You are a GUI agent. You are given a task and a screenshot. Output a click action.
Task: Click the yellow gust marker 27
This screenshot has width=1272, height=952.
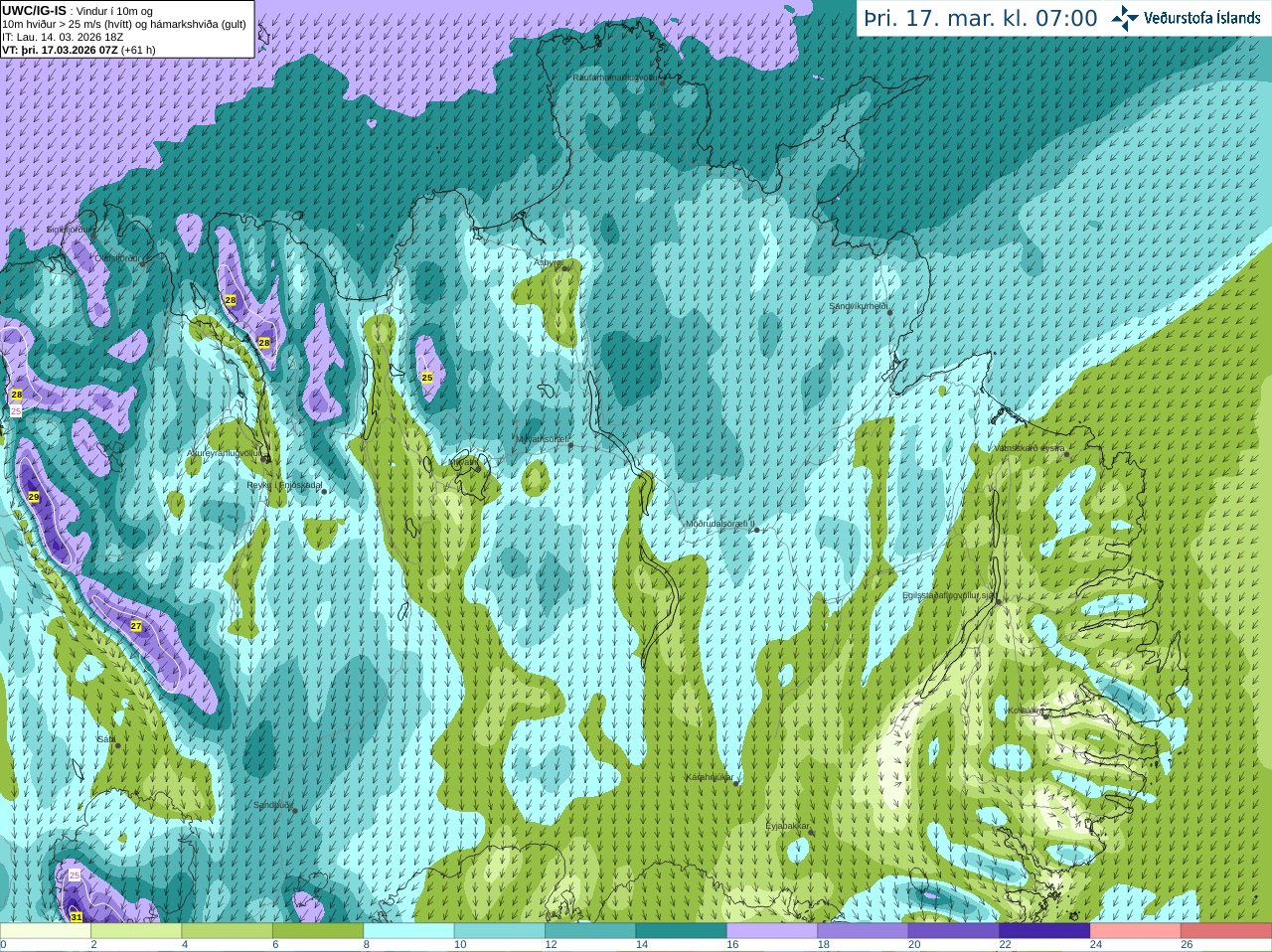click(136, 626)
